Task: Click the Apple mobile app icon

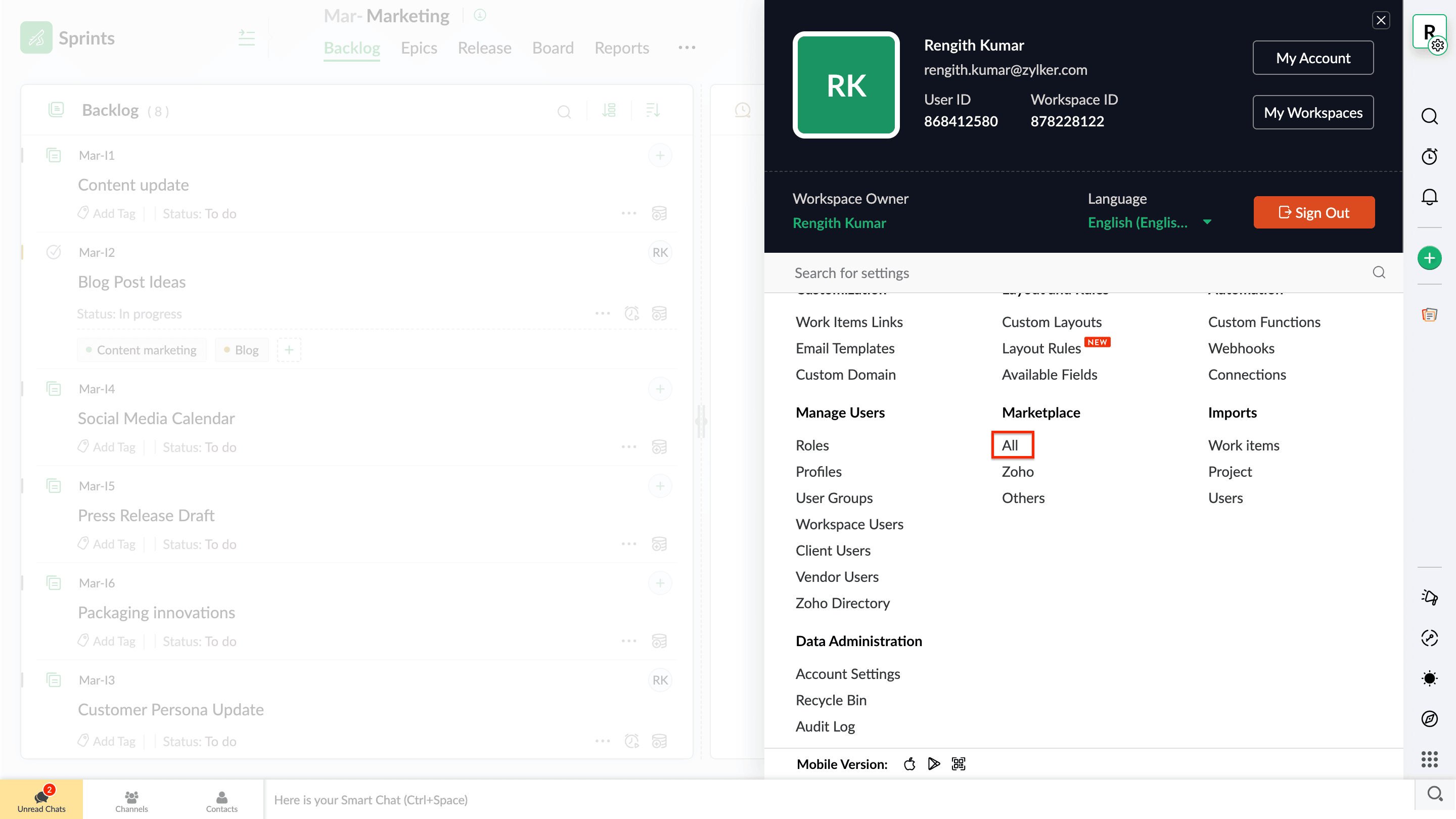Action: click(909, 764)
